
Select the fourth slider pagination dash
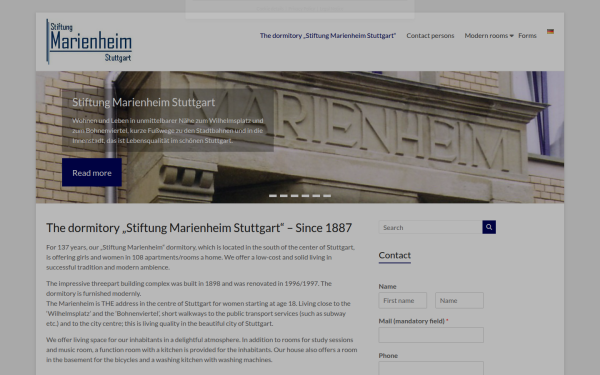pos(305,196)
